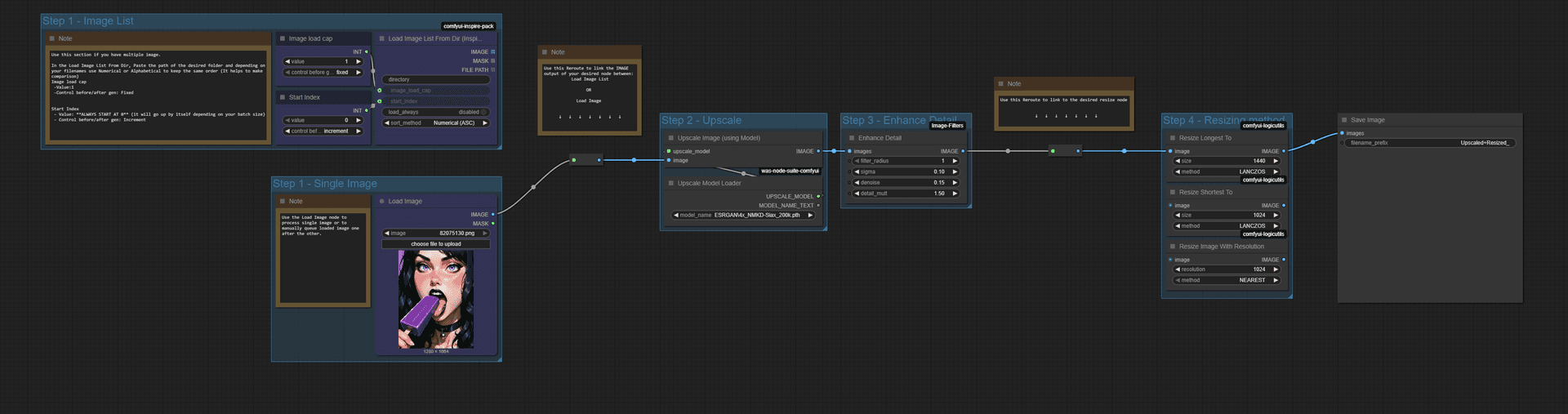Click choose file to upload button
Screen dimensions: 1568x414
click(435, 243)
